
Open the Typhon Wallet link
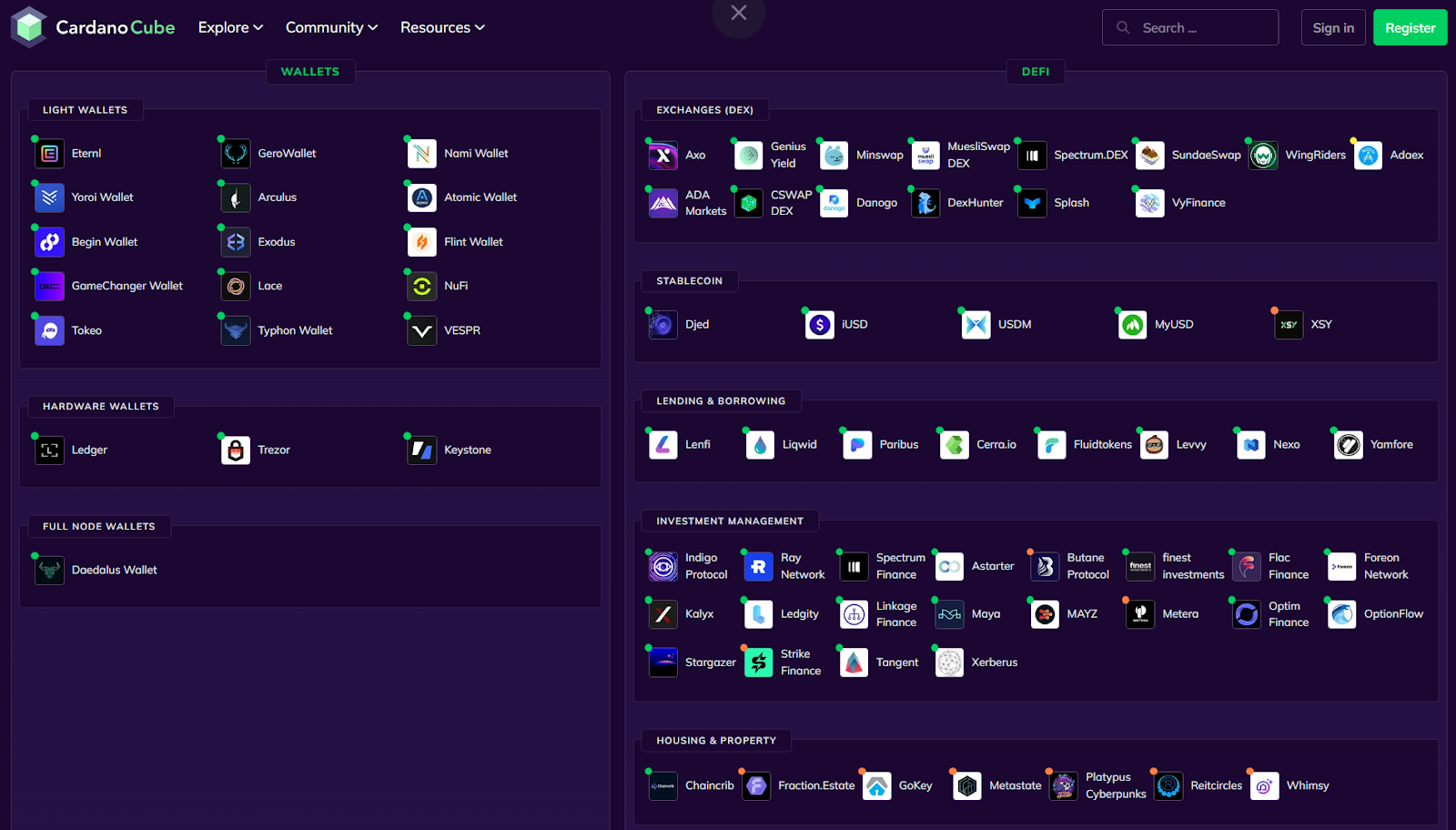(x=295, y=331)
